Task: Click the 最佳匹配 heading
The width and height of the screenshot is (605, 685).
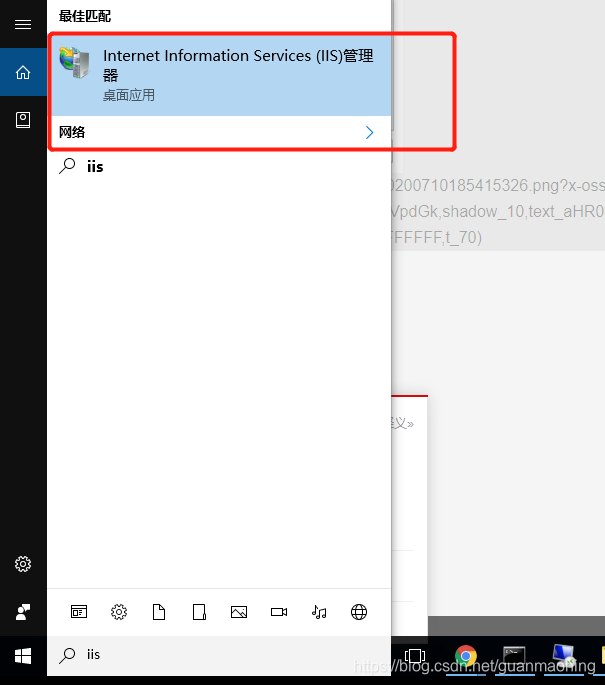Action: pos(85,16)
